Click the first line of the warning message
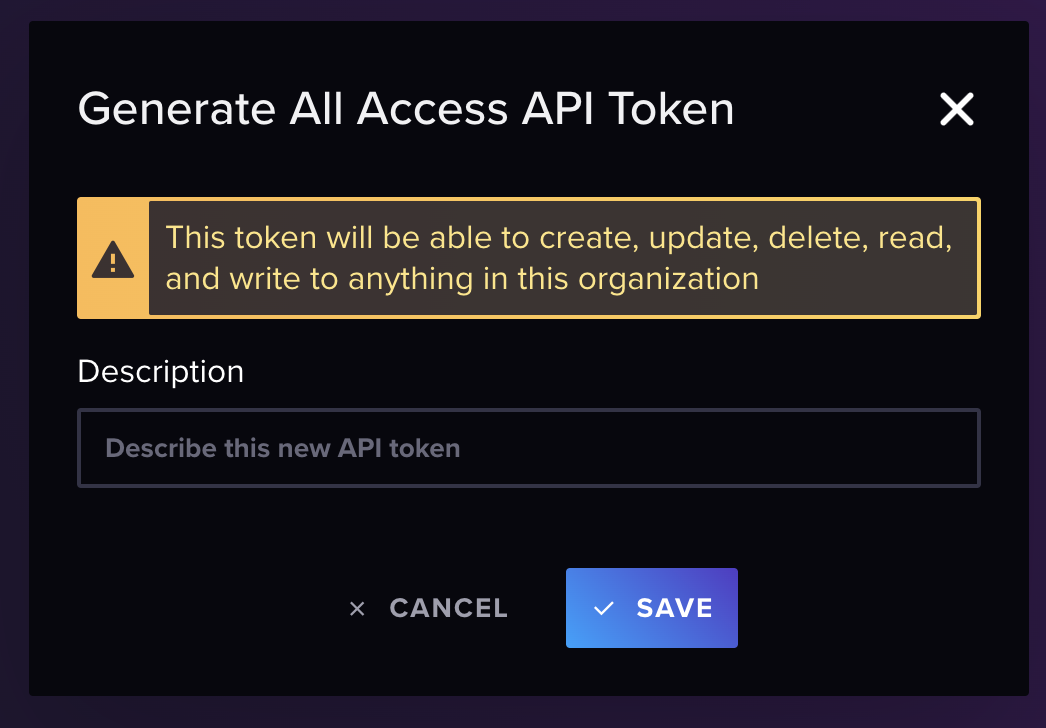The width and height of the screenshot is (1046, 728). click(559, 238)
